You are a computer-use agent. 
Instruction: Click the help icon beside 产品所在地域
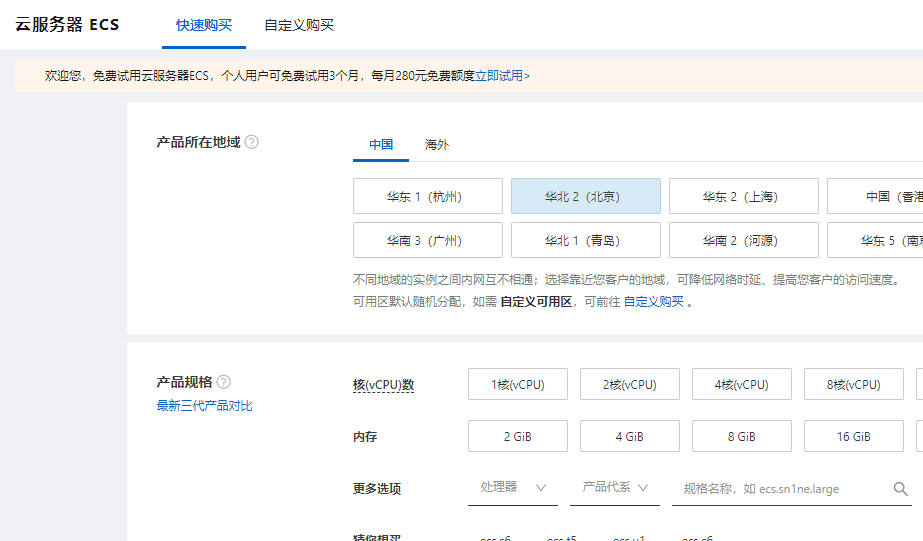pos(252,142)
